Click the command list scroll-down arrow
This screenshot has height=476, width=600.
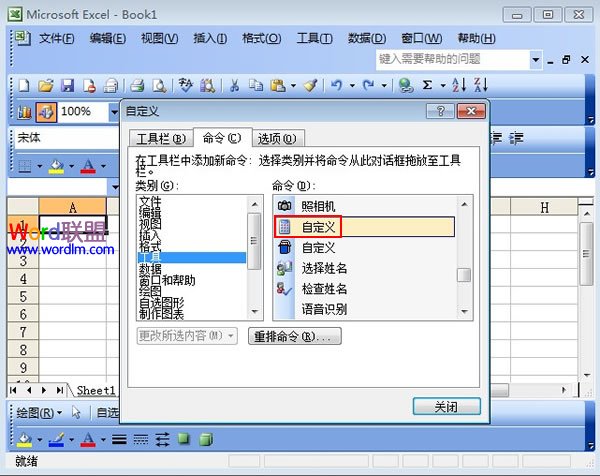[x=464, y=311]
